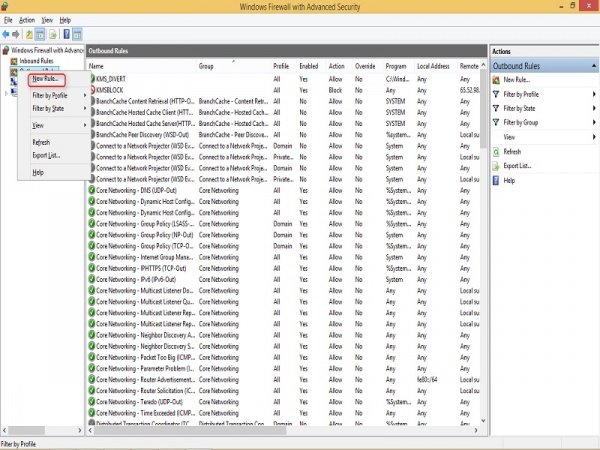The width and height of the screenshot is (600, 450).
Task: Select Inbound Rules in the left tree
Action: coord(38,60)
